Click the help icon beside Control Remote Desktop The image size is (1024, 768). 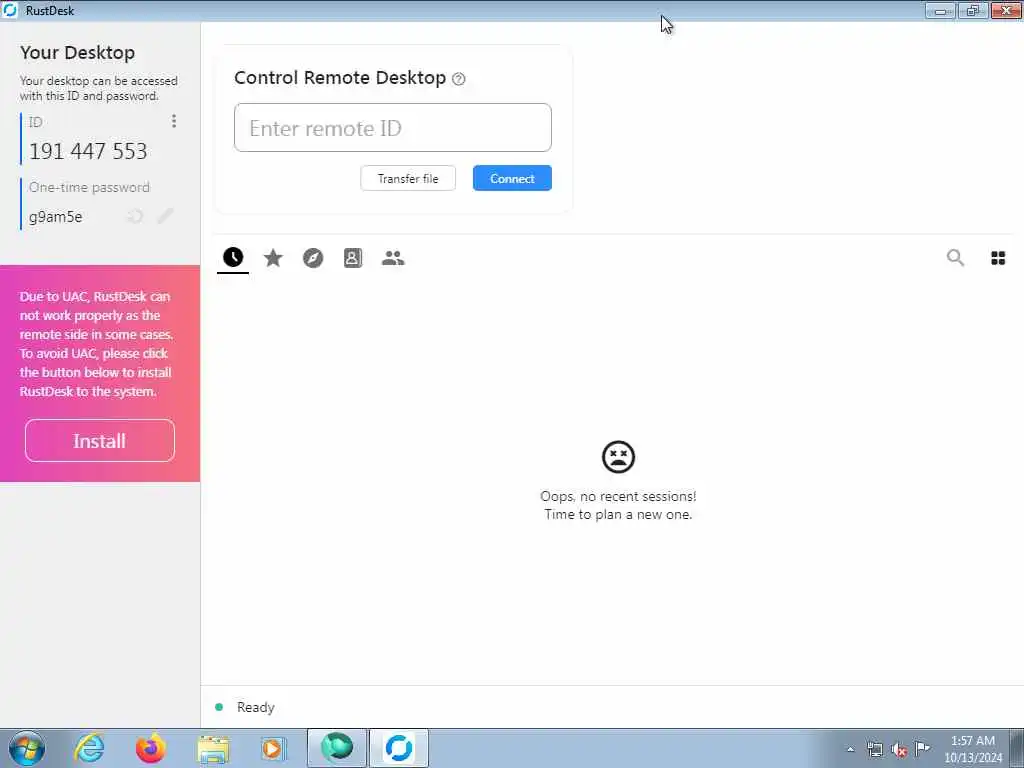coord(458,79)
